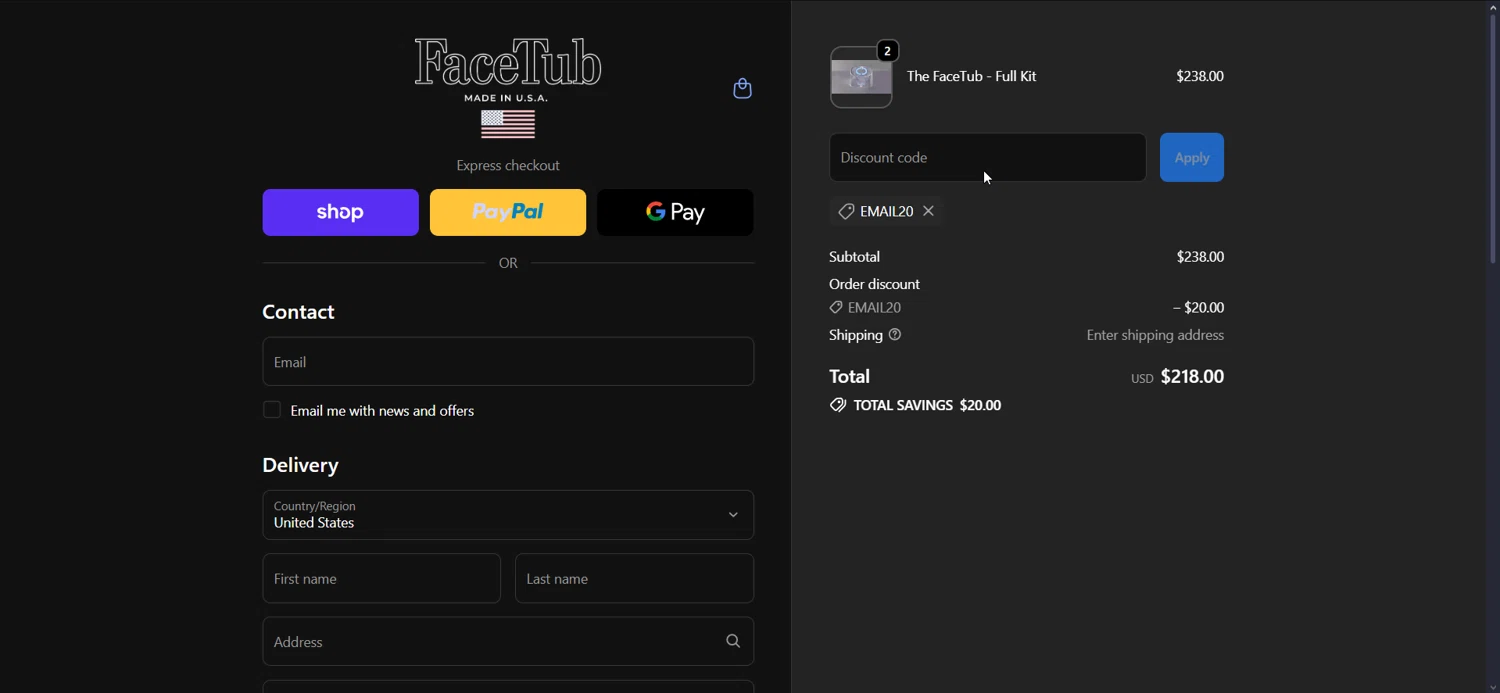Click the – $20.00 discount amount
The height and width of the screenshot is (693, 1500).
[1198, 308]
